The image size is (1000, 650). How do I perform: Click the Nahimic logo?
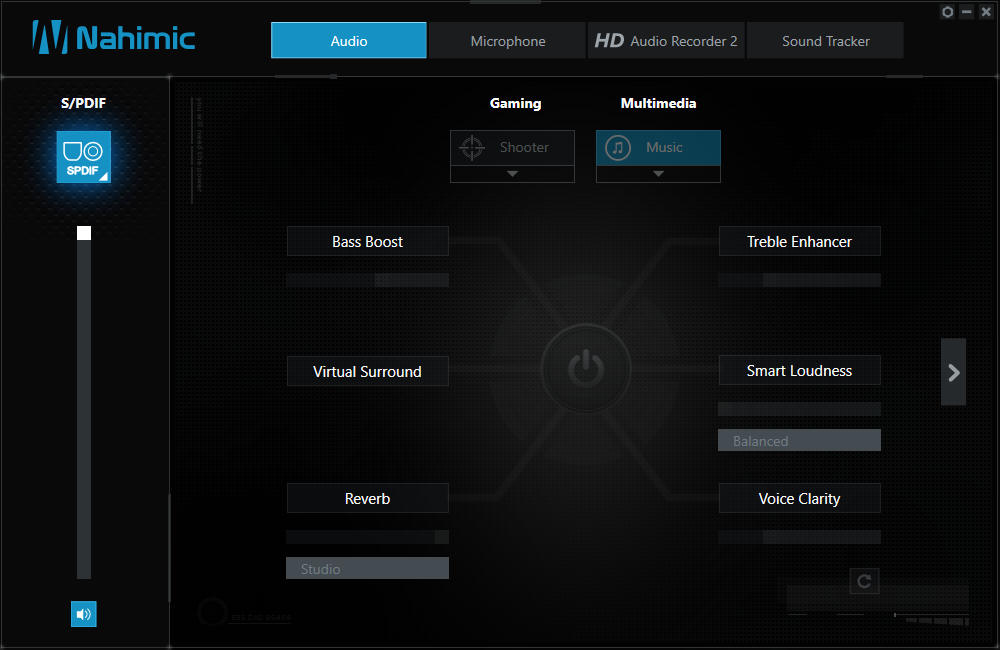click(x=114, y=38)
